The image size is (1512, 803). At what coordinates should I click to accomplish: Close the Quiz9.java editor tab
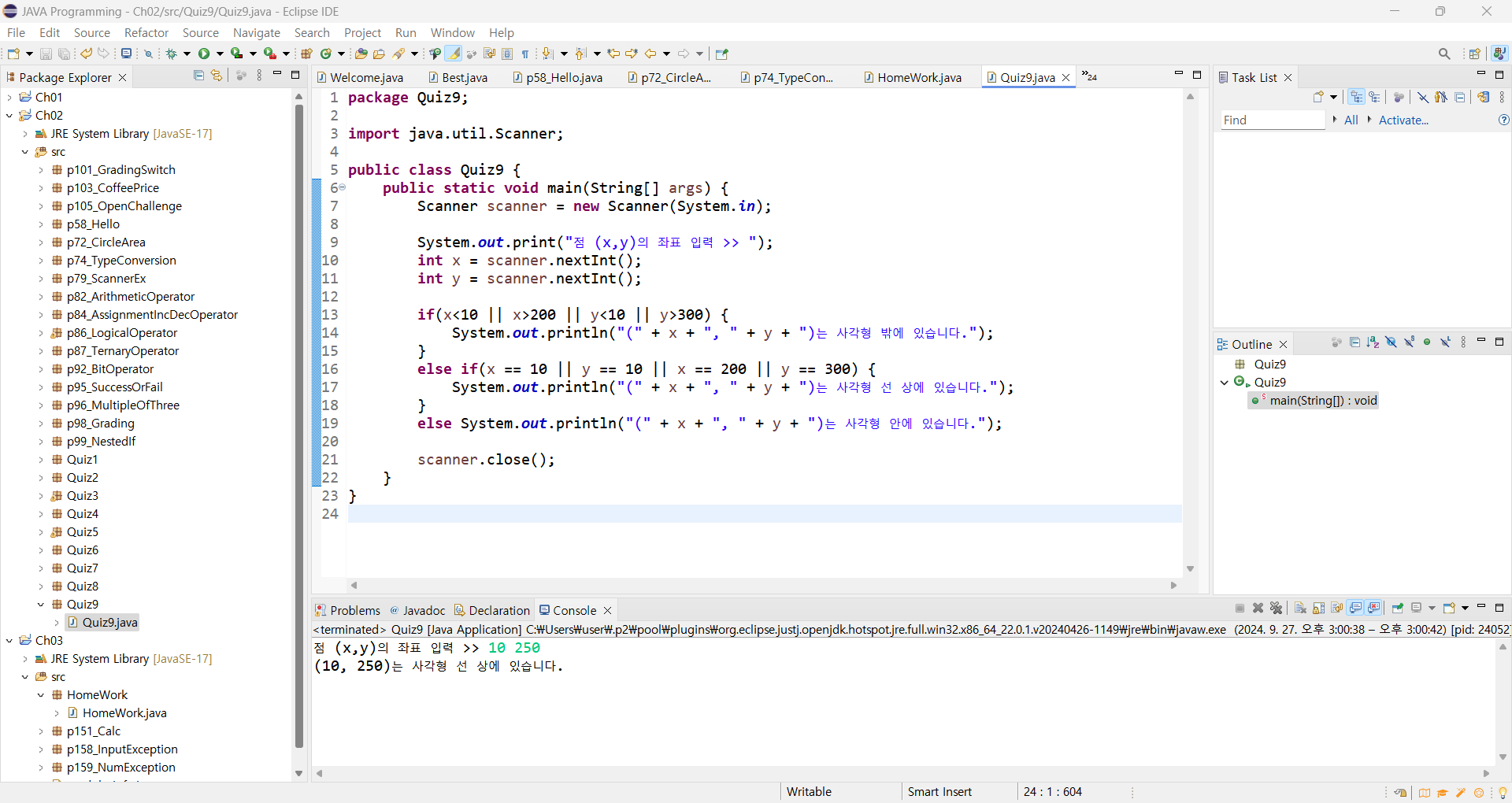(1065, 77)
